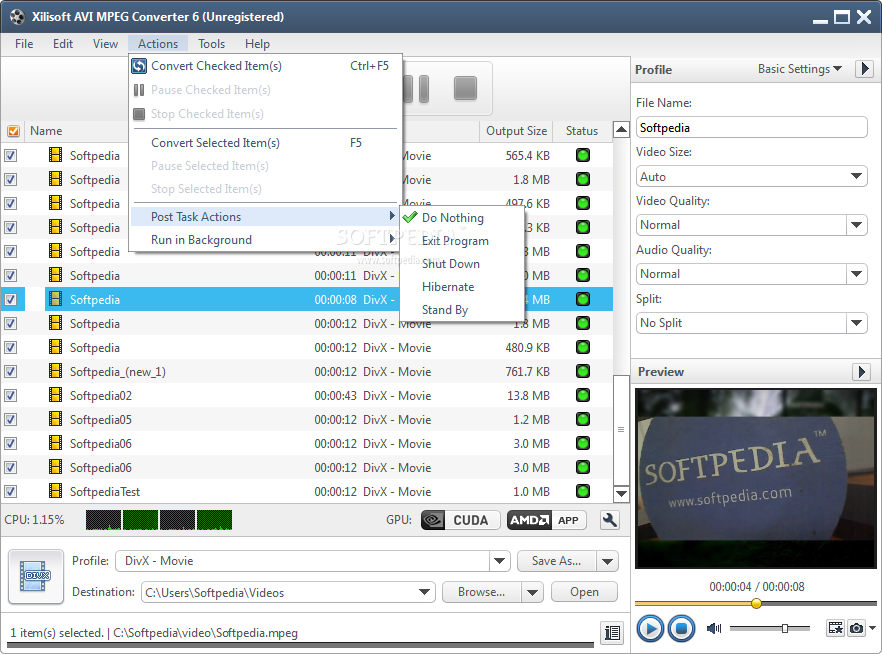
Task: Click the NVIDIA CUDA GPU button
Action: coord(461,520)
